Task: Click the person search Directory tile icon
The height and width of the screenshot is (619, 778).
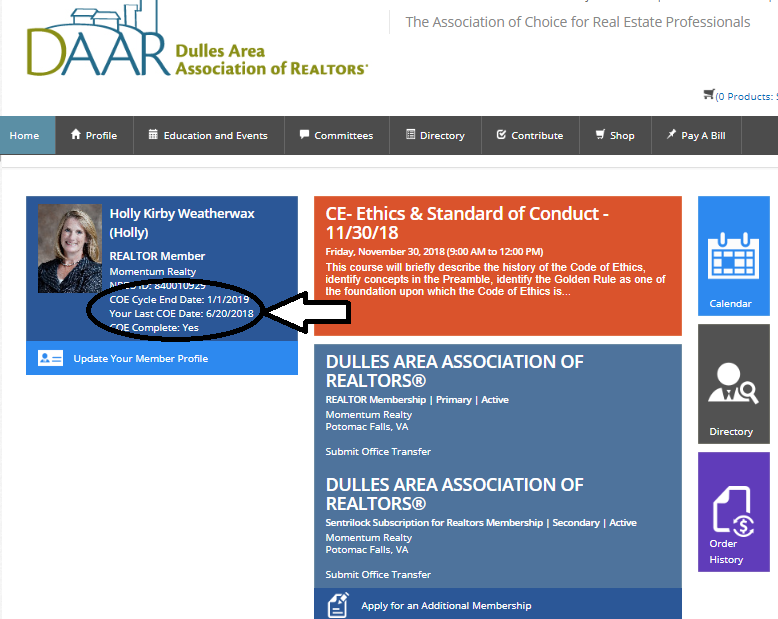Action: point(733,383)
